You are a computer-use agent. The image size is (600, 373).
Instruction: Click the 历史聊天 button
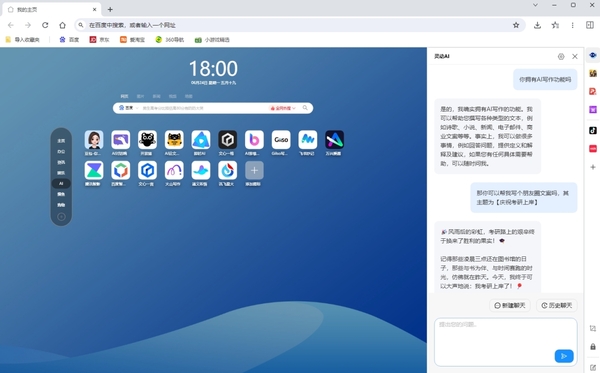point(556,305)
